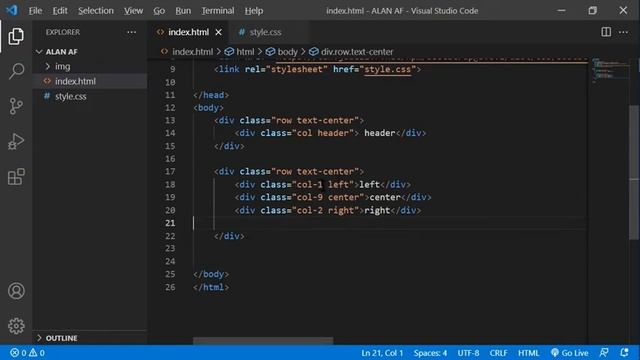
Task: Click Ln 21, Col 1 in status bar
Action: (x=382, y=353)
